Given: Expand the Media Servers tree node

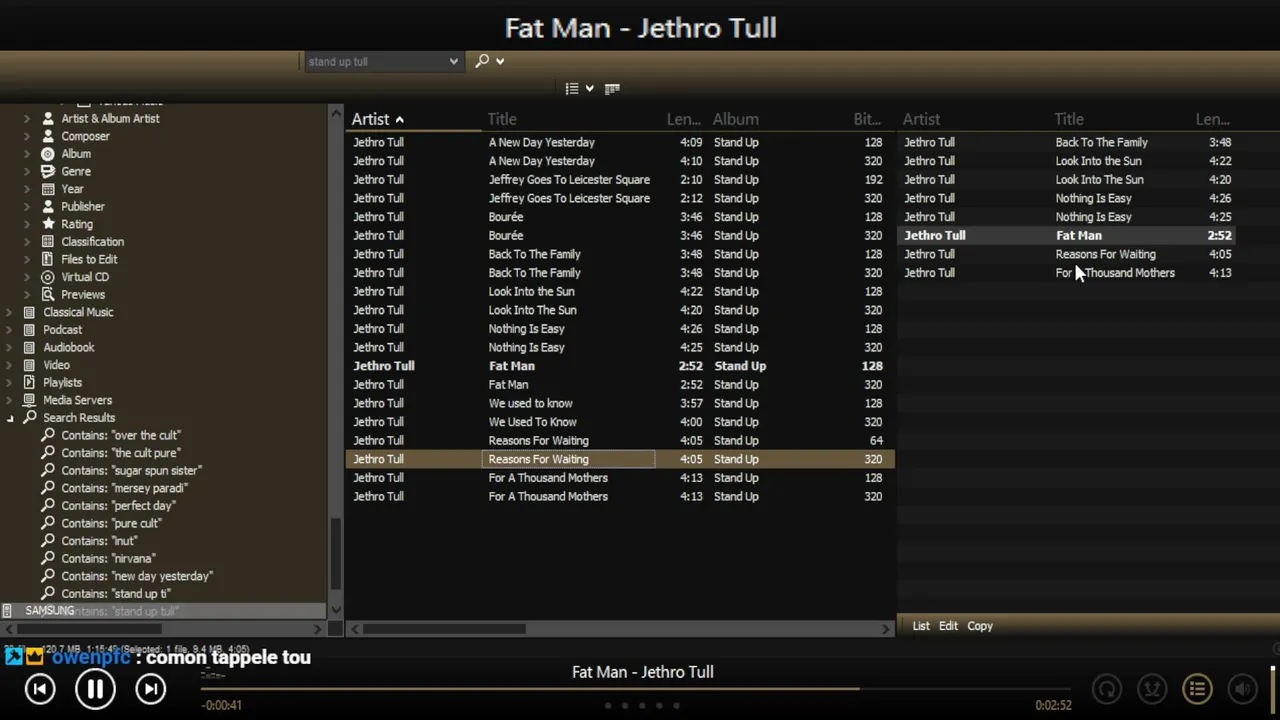Looking at the screenshot, I should coord(10,400).
